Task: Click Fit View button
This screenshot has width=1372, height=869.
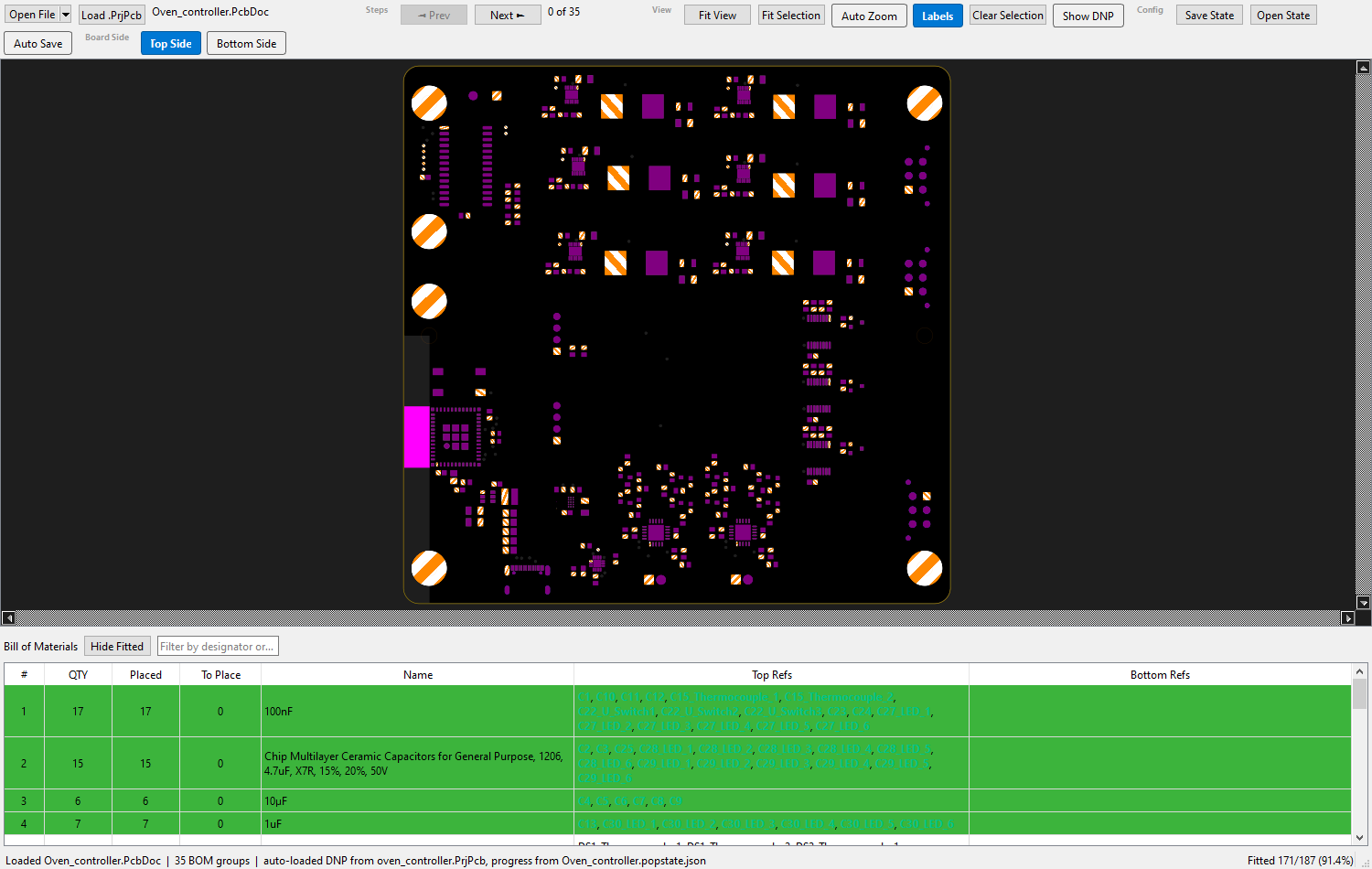Action: [x=717, y=15]
